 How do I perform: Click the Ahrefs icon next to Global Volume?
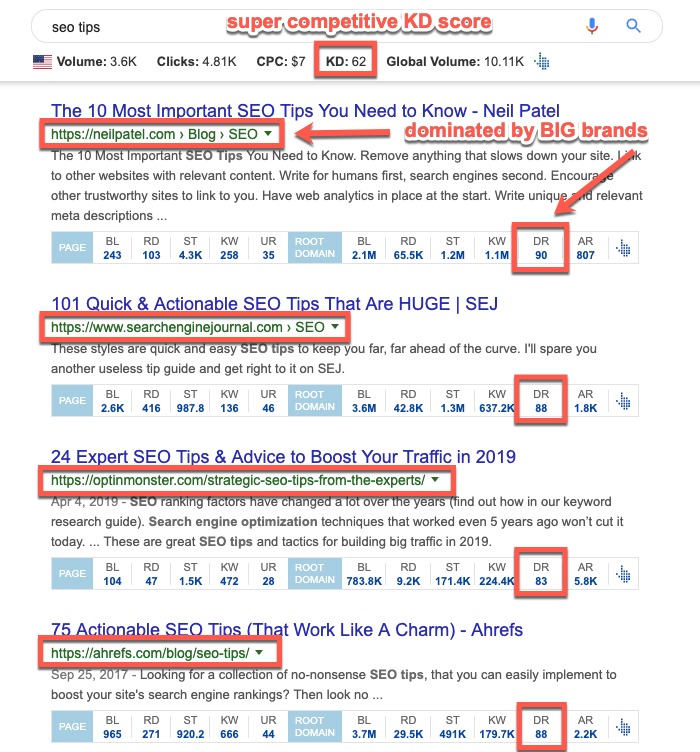(542, 61)
